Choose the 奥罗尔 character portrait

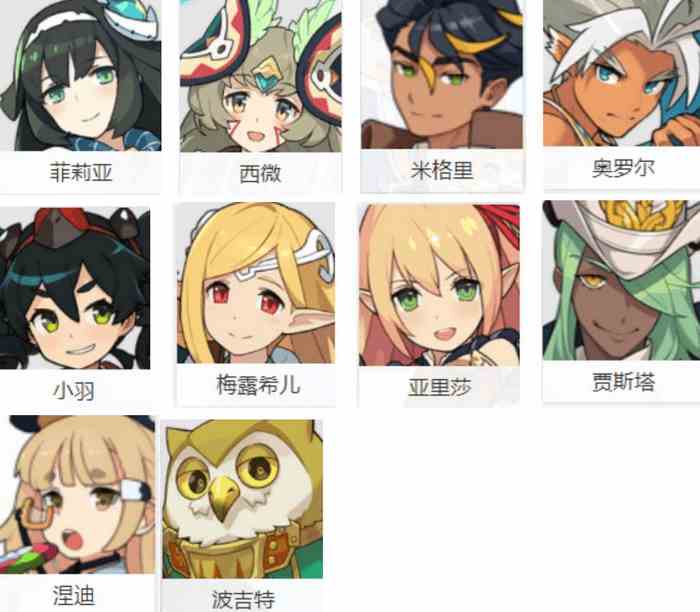(x=621, y=73)
